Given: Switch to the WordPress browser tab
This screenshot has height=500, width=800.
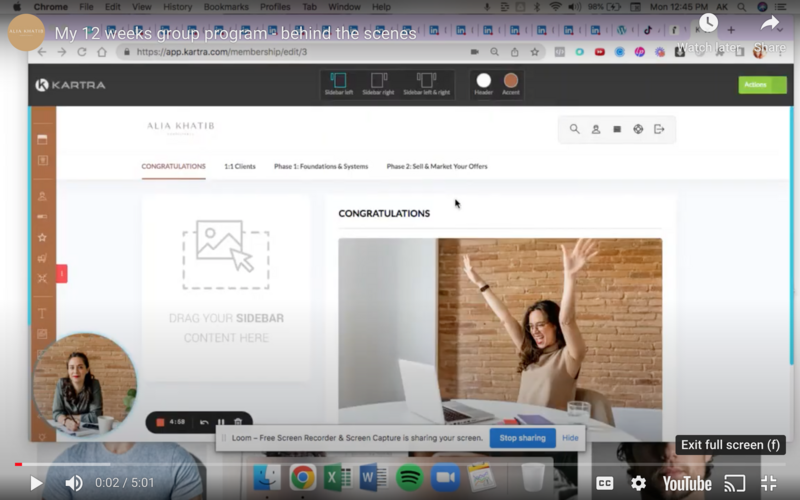Looking at the screenshot, I should click(x=621, y=30).
